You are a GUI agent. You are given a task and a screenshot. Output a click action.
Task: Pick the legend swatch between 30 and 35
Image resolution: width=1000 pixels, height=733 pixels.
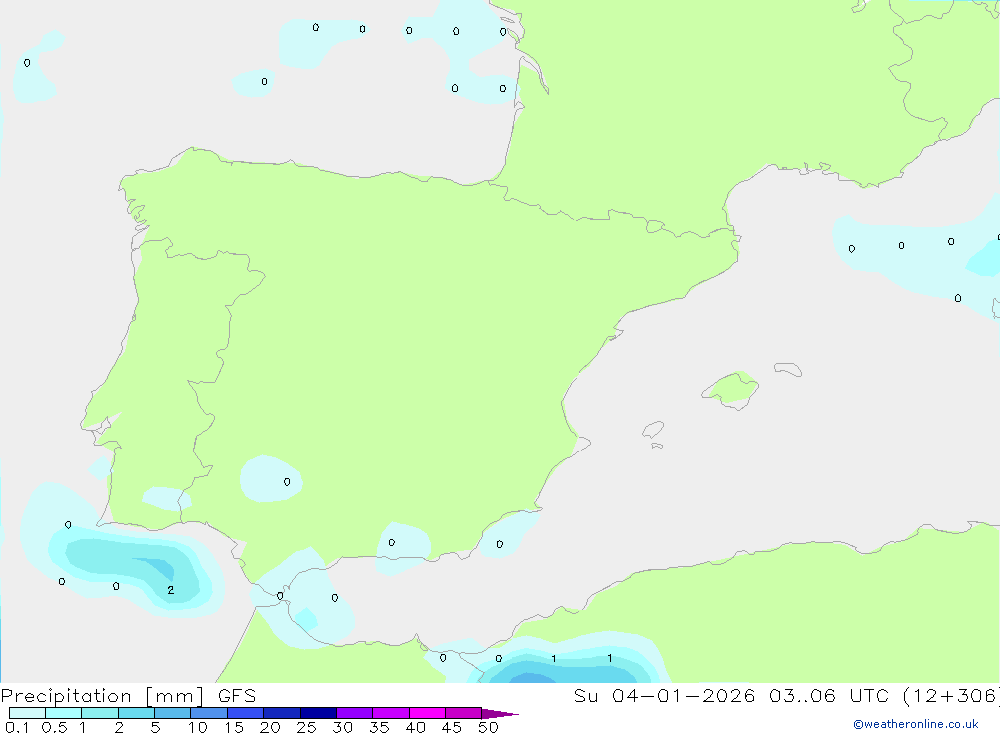[x=355, y=713]
